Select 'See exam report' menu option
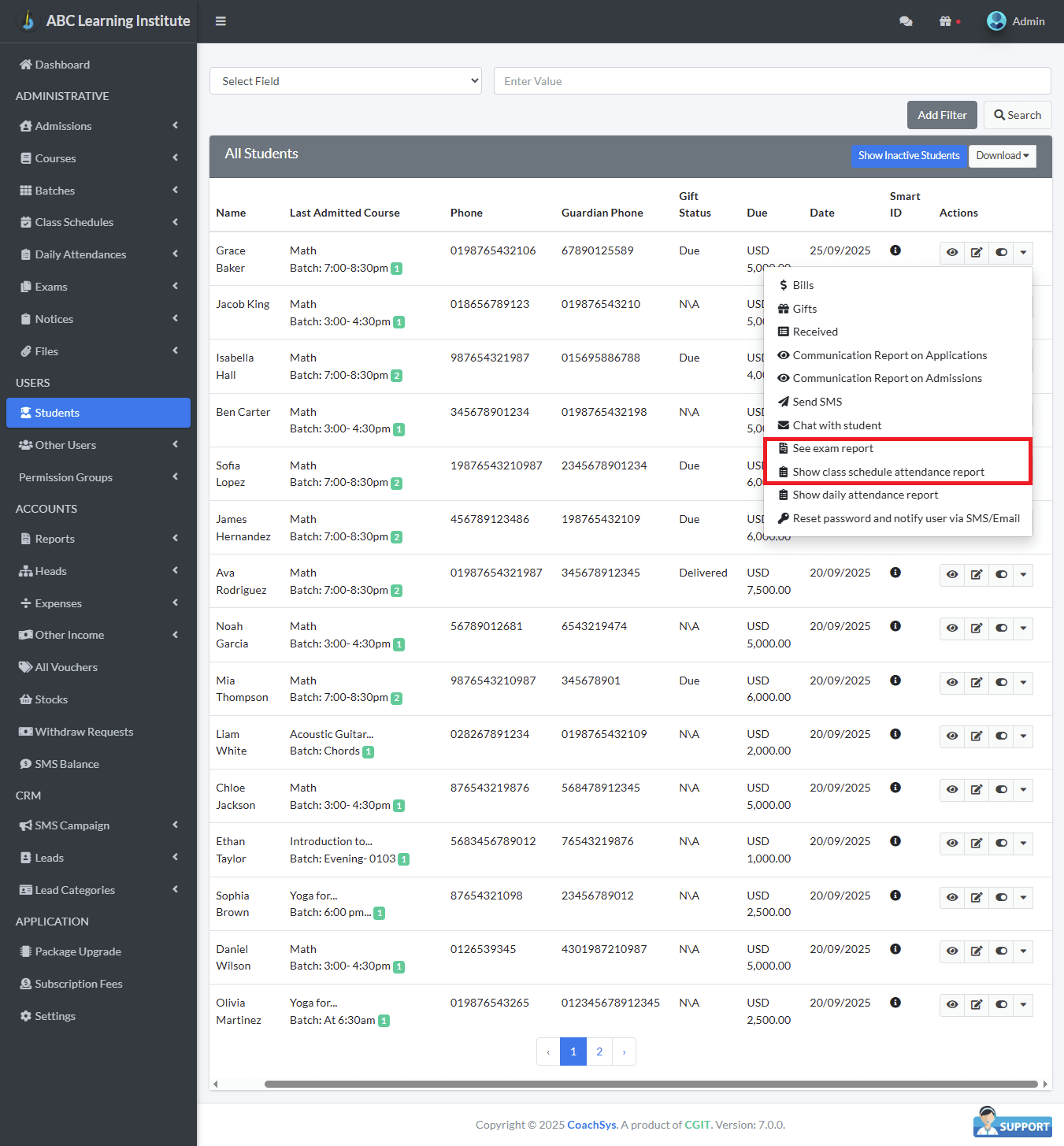Screen dimensions: 1064x1146 tap(832, 448)
